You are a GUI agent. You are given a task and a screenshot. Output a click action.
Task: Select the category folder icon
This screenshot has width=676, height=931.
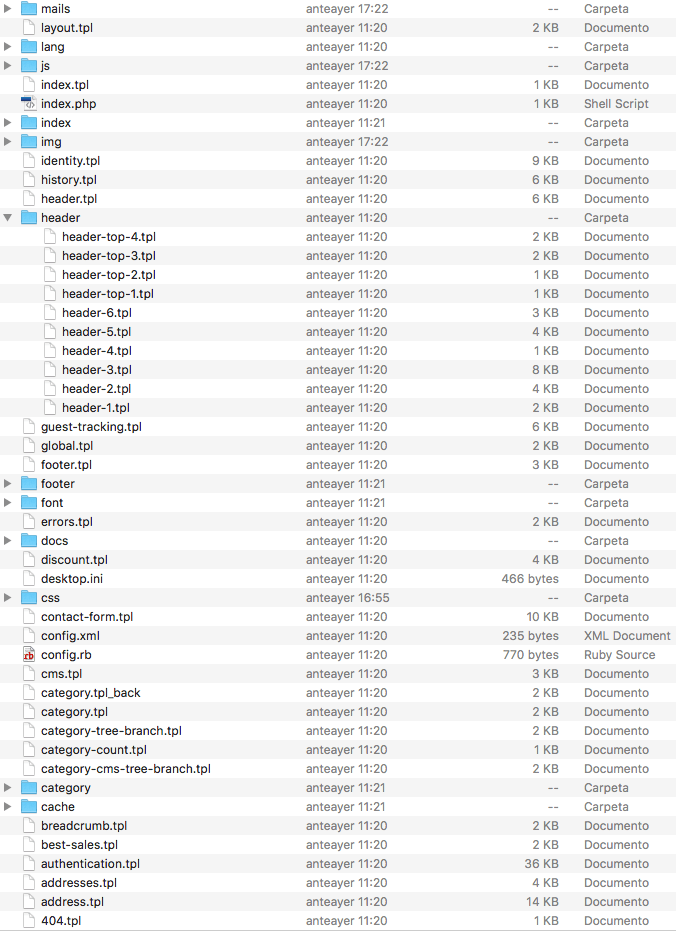click(x=28, y=788)
